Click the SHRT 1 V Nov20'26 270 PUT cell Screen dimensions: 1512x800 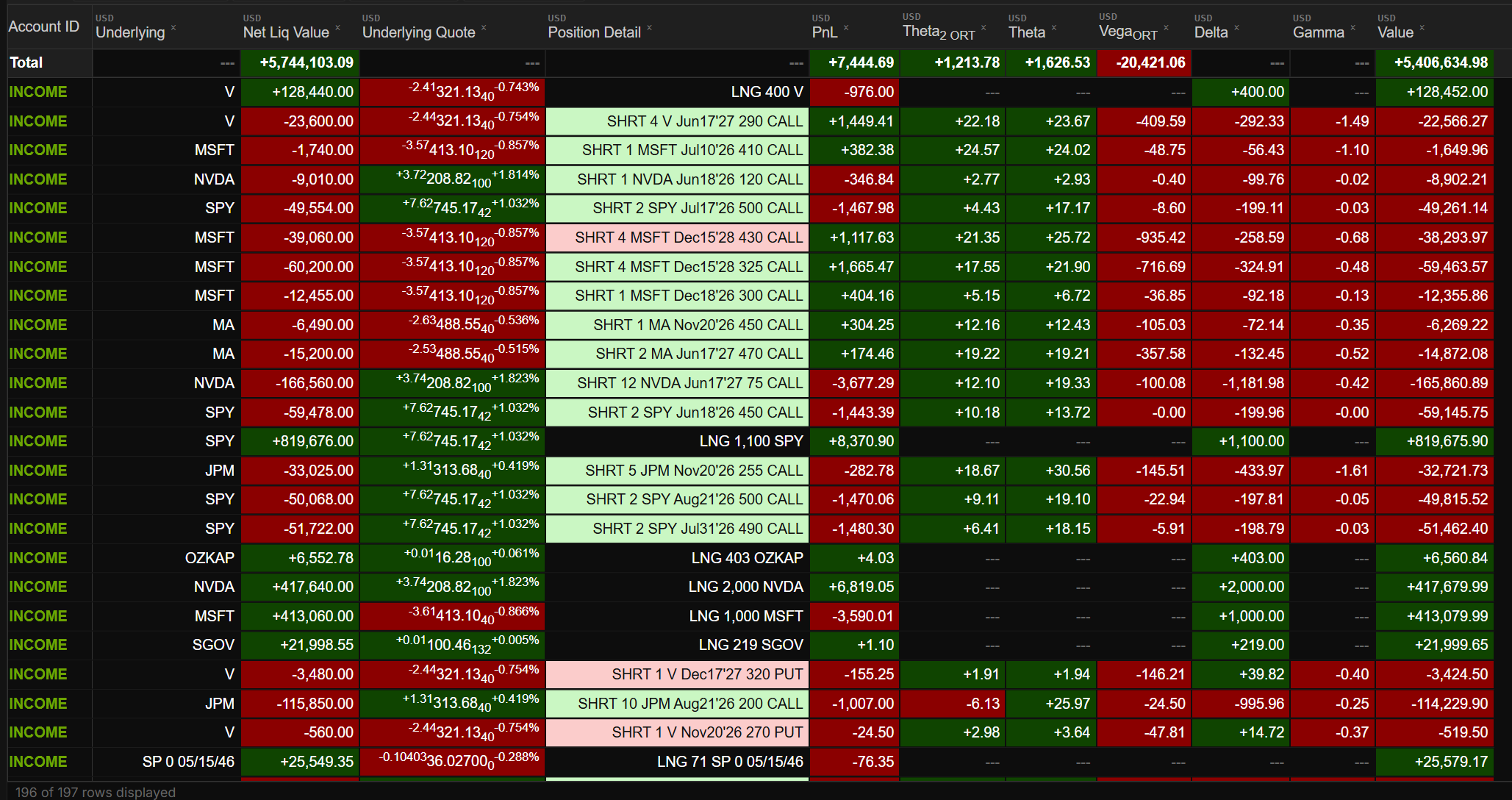(677, 732)
